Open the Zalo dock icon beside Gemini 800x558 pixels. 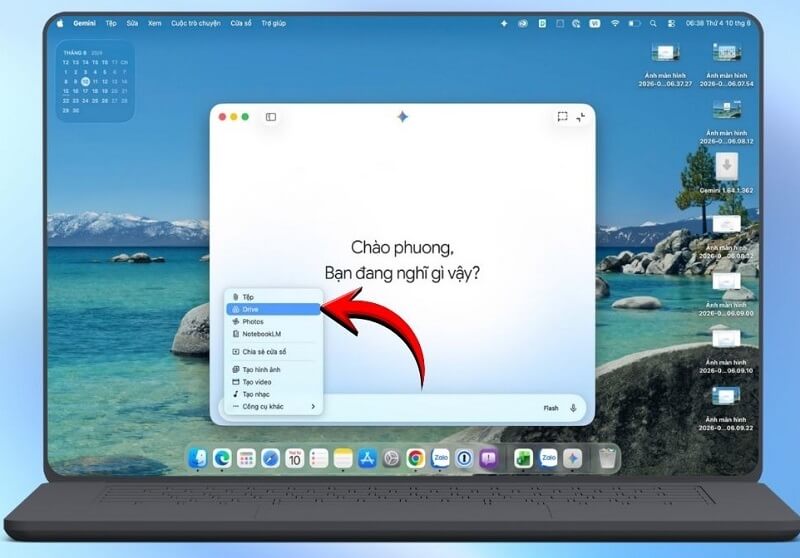coord(548,458)
